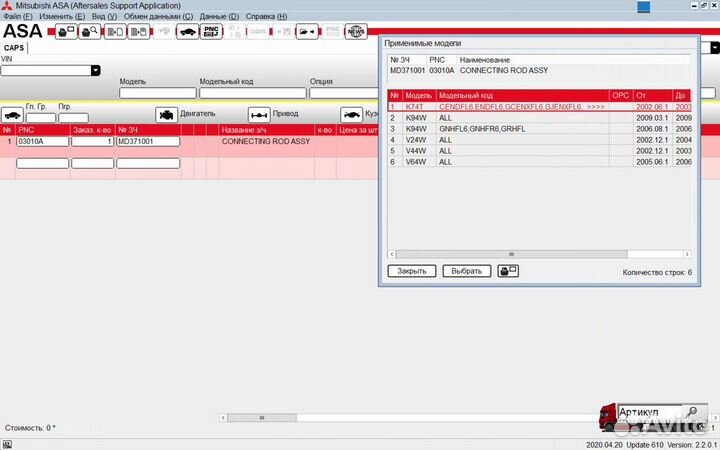Open the Справка menu

click(x=266, y=17)
